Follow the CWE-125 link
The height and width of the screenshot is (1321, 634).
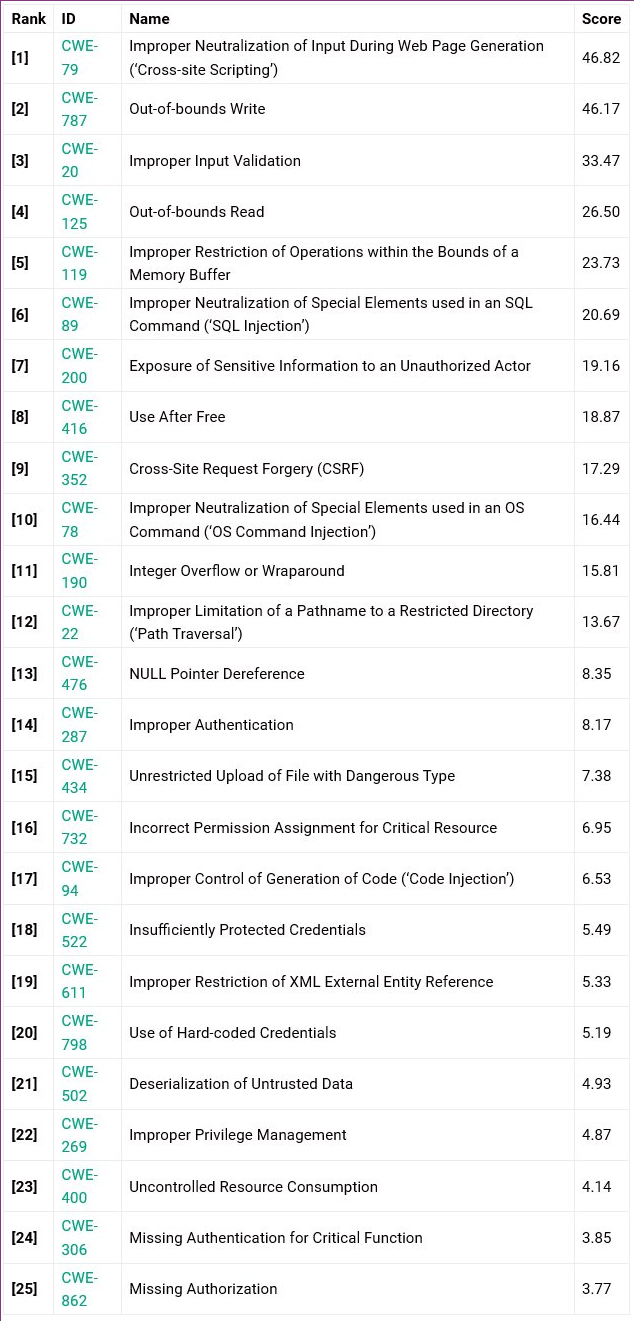coord(79,212)
